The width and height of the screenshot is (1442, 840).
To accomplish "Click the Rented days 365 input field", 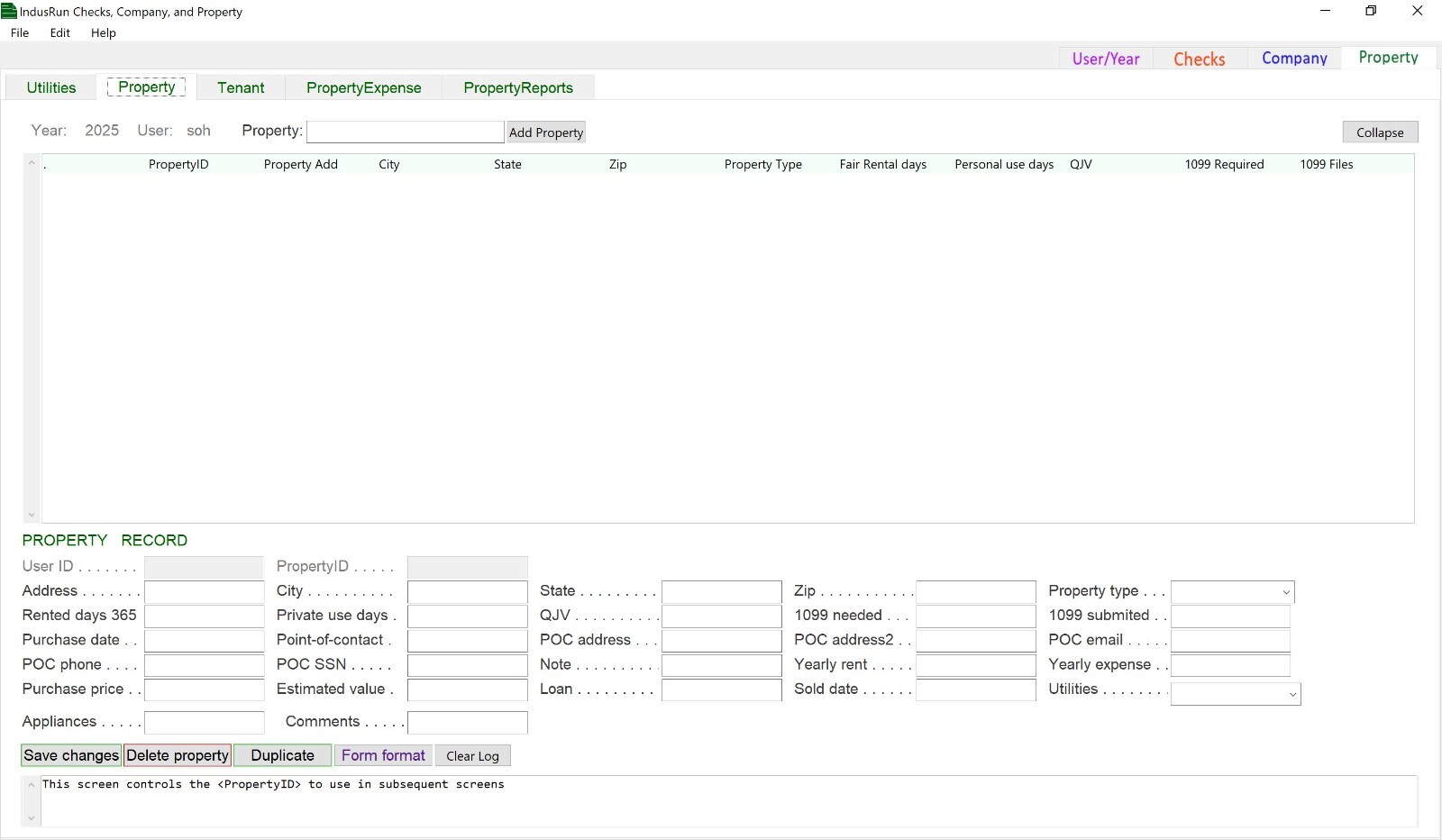I will pyautogui.click(x=205, y=616).
